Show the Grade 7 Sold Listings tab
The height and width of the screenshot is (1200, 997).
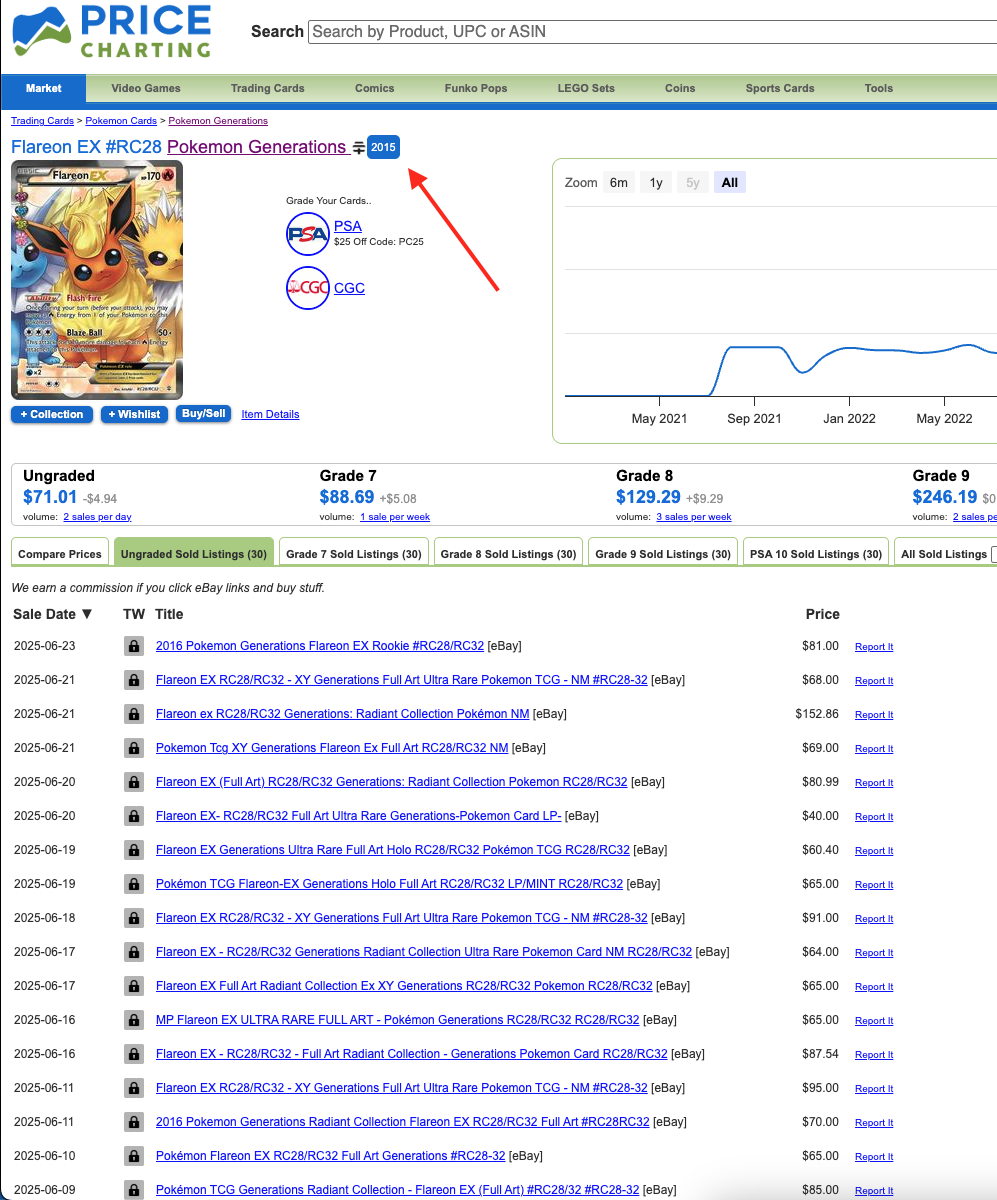[x=354, y=554]
